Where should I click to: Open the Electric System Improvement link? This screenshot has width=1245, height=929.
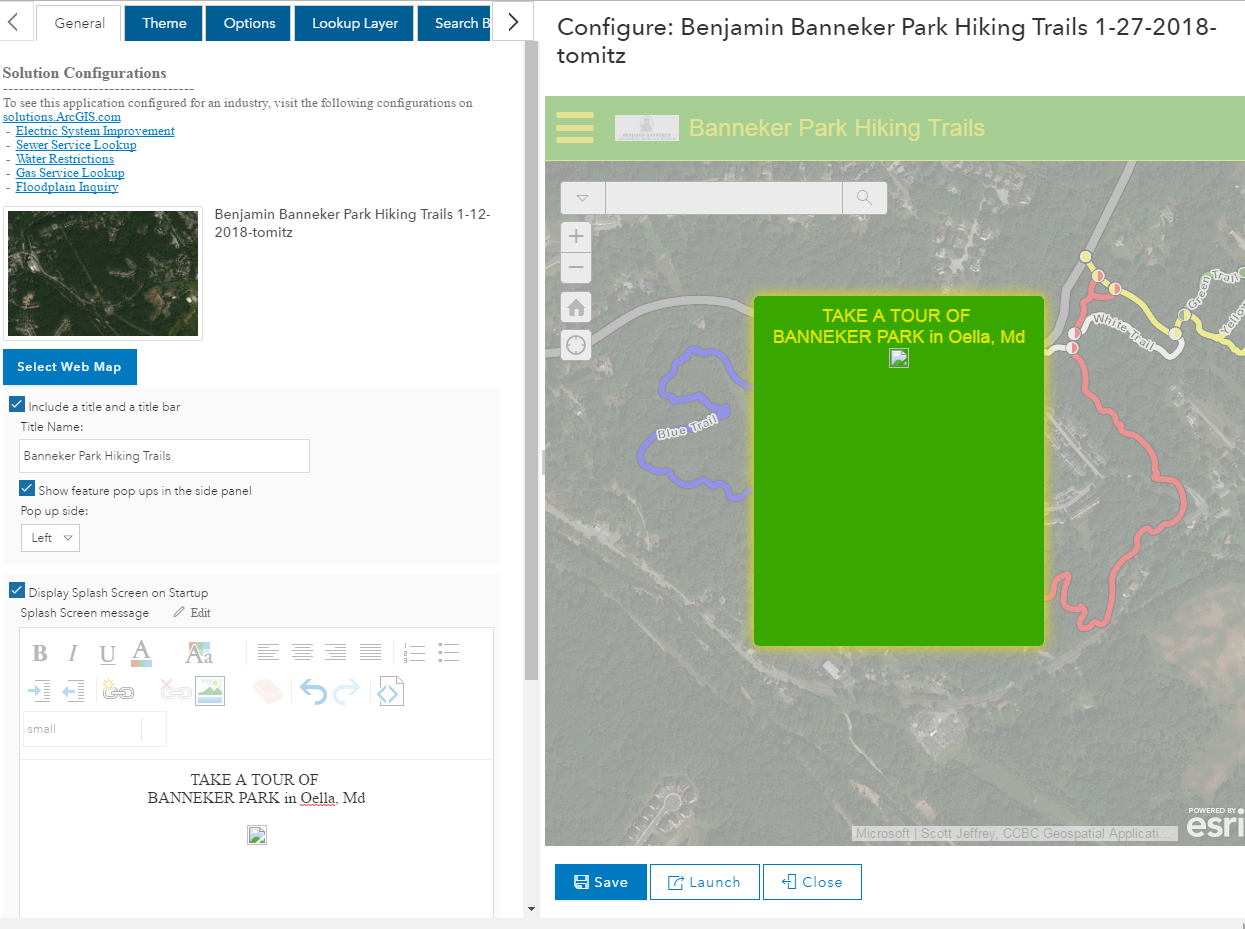[x=95, y=131]
